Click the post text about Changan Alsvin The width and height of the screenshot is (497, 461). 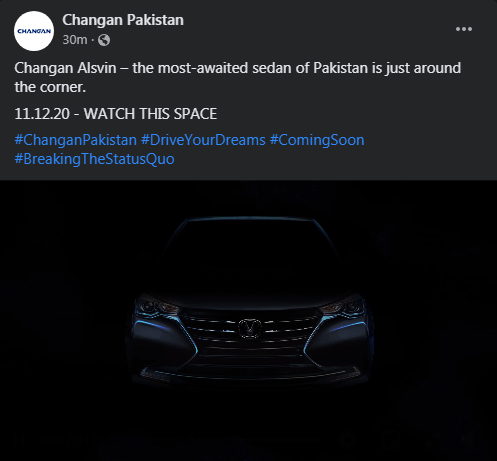point(238,77)
